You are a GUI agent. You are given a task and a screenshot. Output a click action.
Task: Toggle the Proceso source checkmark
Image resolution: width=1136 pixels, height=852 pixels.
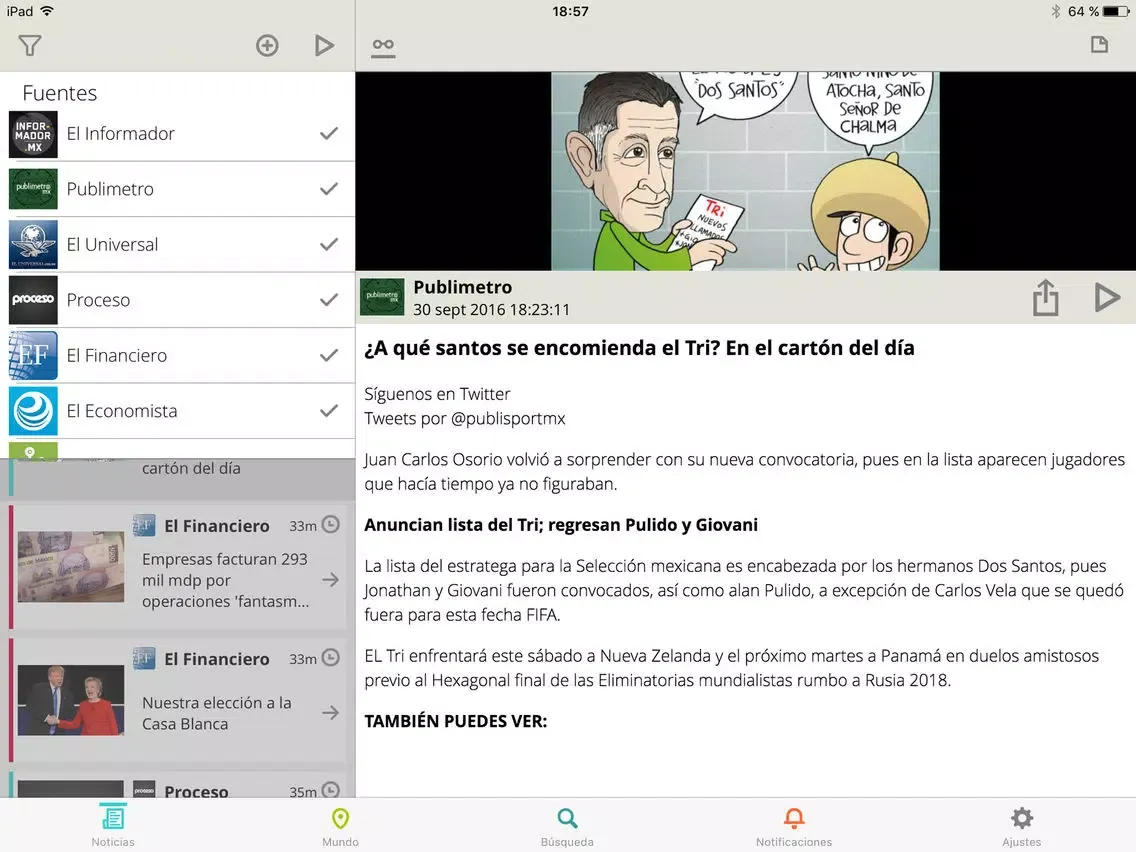pos(329,300)
